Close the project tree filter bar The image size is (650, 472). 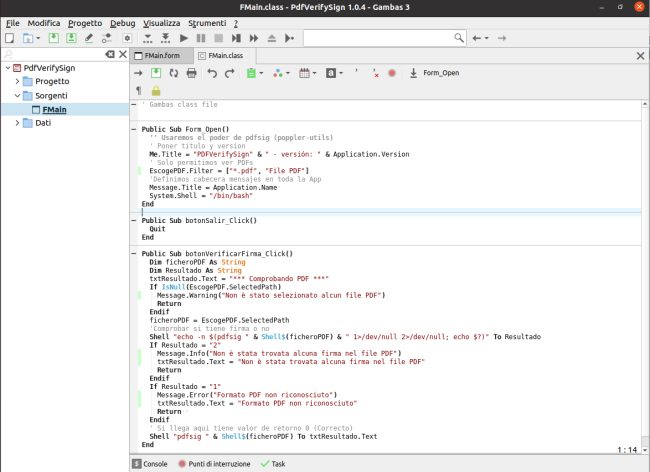tap(123, 54)
